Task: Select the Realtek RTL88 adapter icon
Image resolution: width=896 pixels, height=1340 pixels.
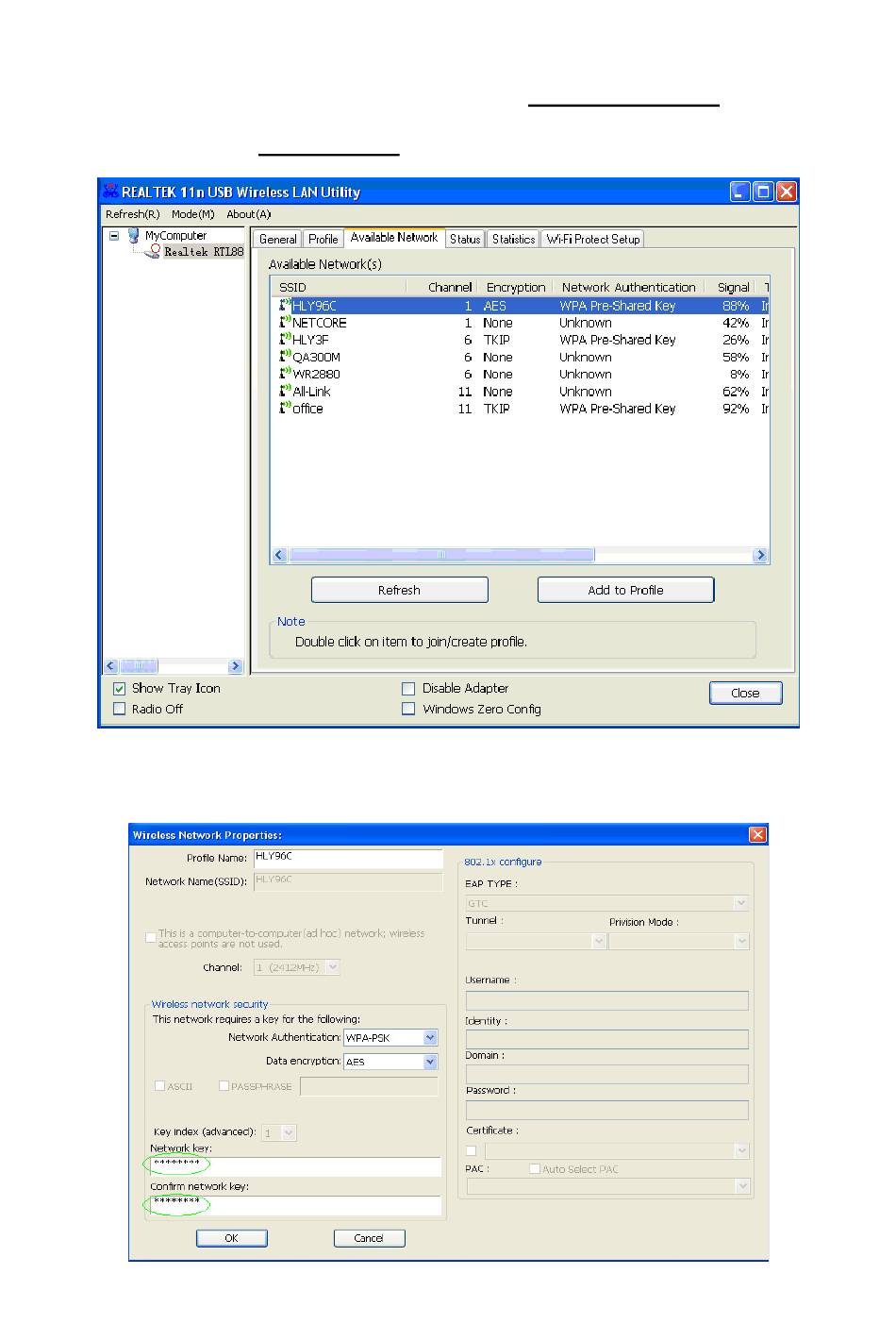Action: pyautogui.click(x=154, y=252)
